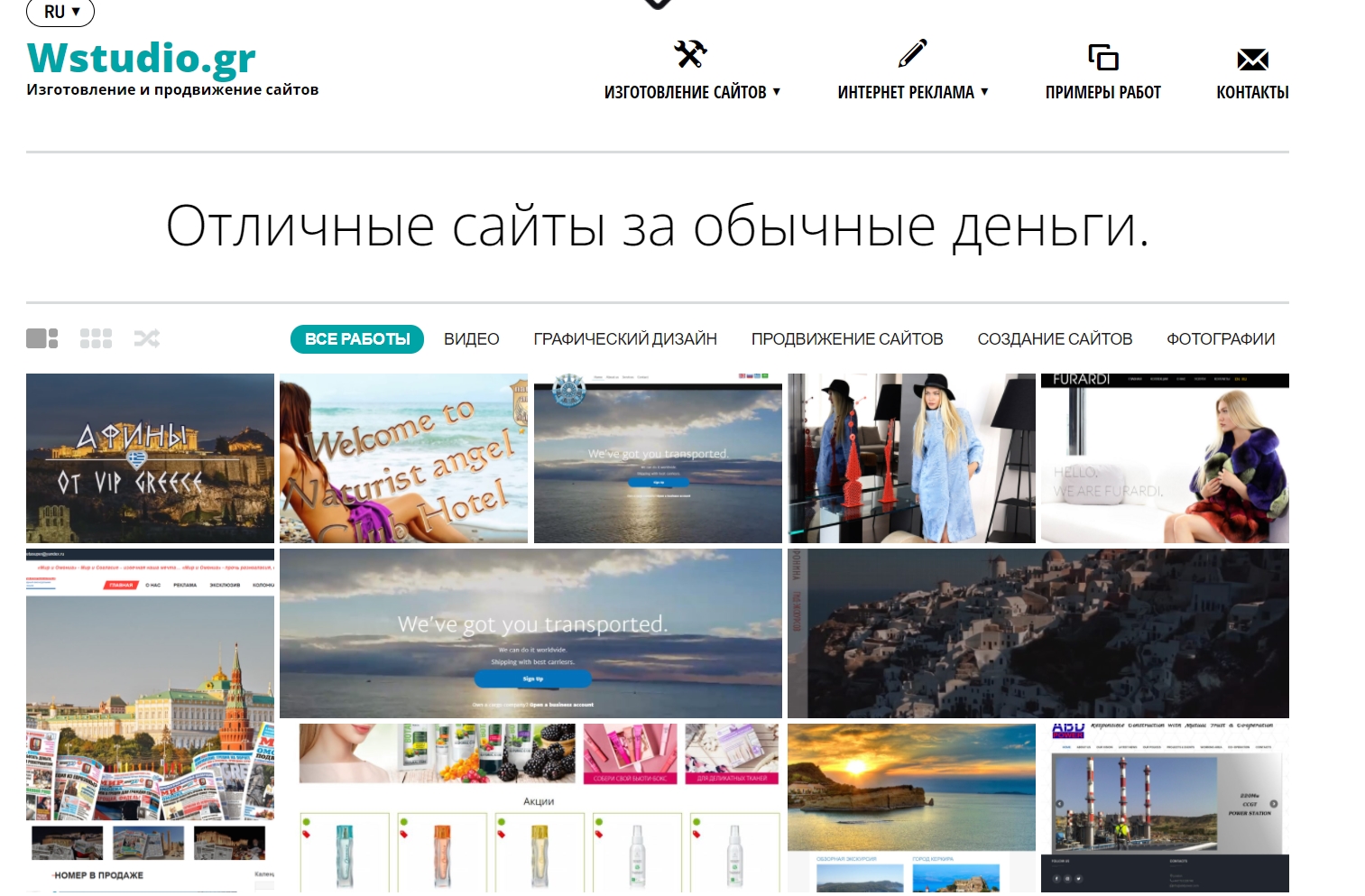Expand the ИЗГОТОВЛЕНИЕ САЙТОВ menu
1365x896 pixels.
pos(692,92)
